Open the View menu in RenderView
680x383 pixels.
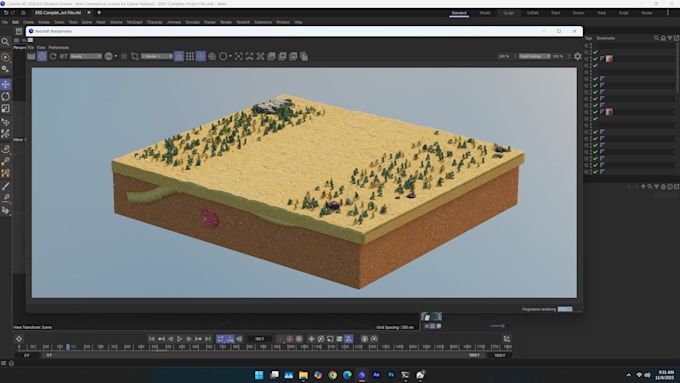[41, 48]
